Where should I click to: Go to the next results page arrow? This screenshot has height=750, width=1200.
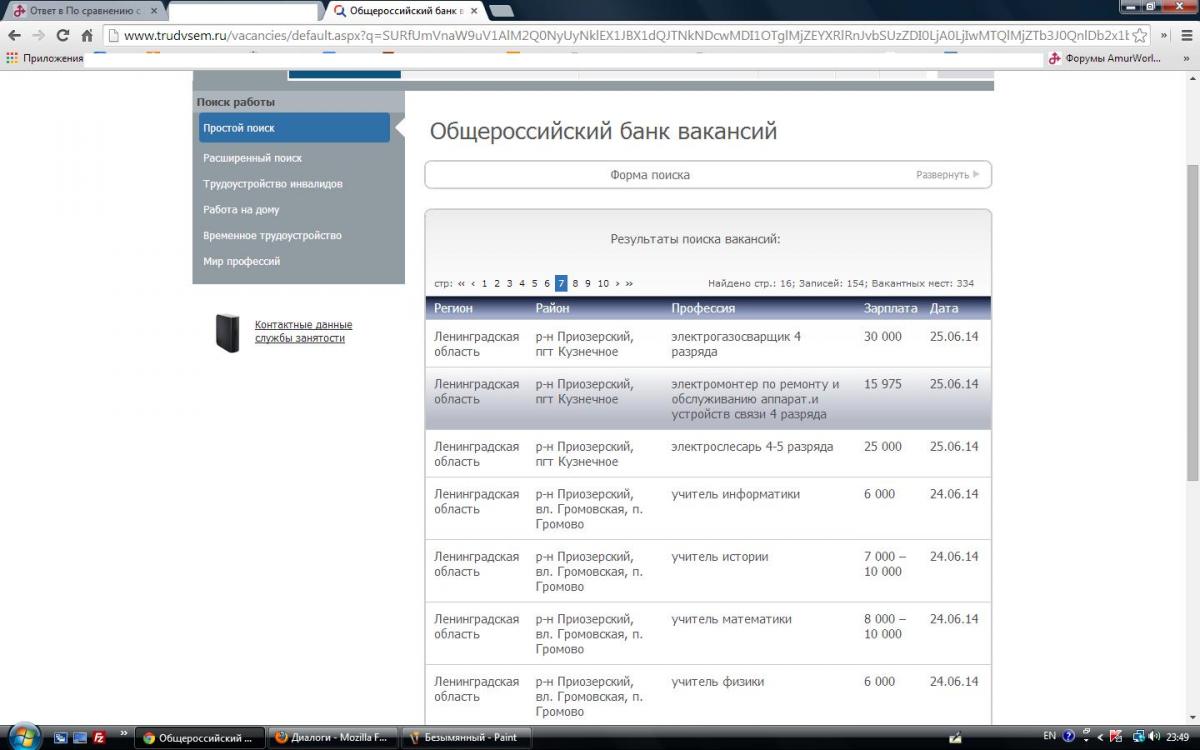pyautogui.click(x=618, y=284)
